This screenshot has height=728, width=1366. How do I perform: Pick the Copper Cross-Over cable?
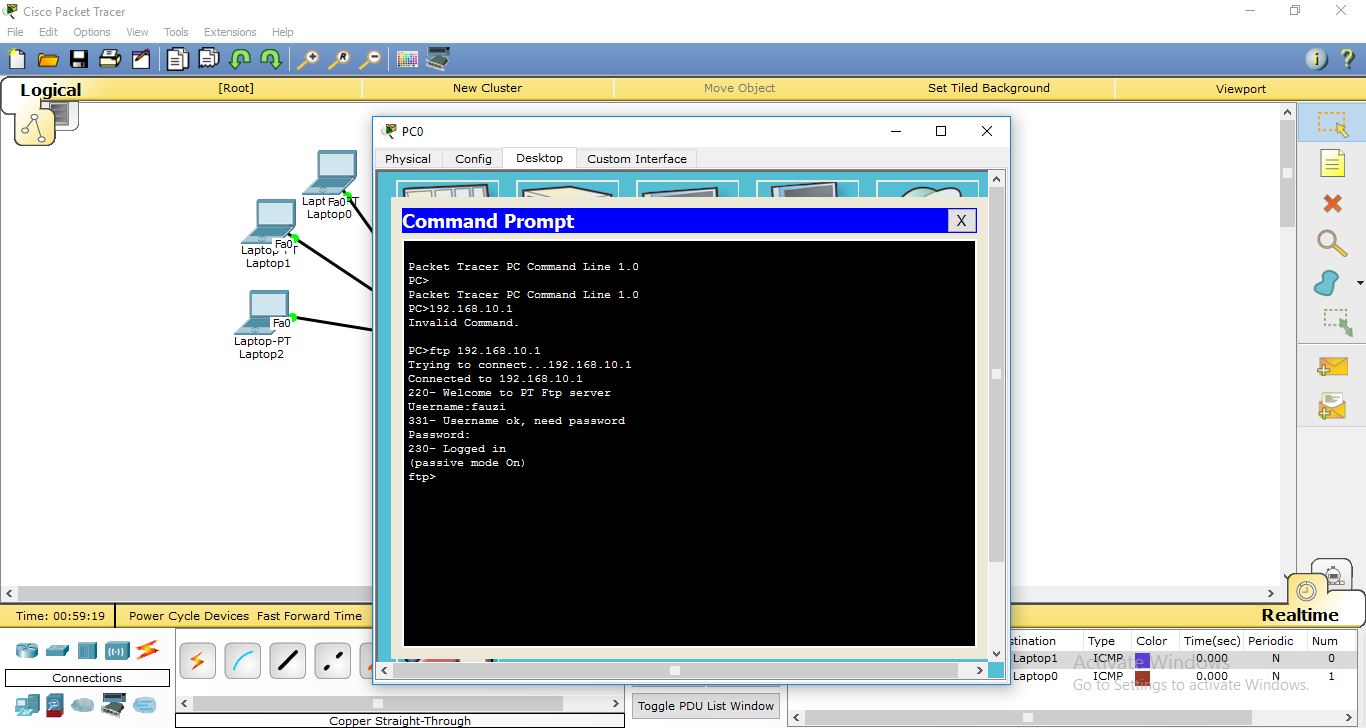pyautogui.click(x=332, y=661)
